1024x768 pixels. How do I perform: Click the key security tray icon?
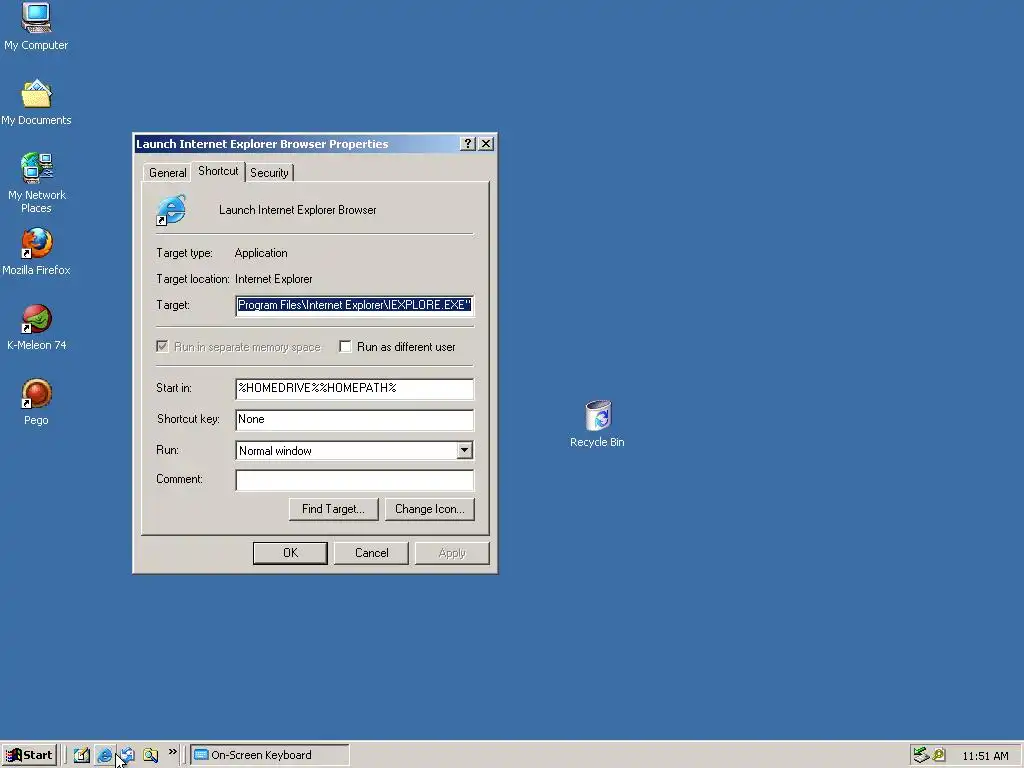tap(939, 755)
